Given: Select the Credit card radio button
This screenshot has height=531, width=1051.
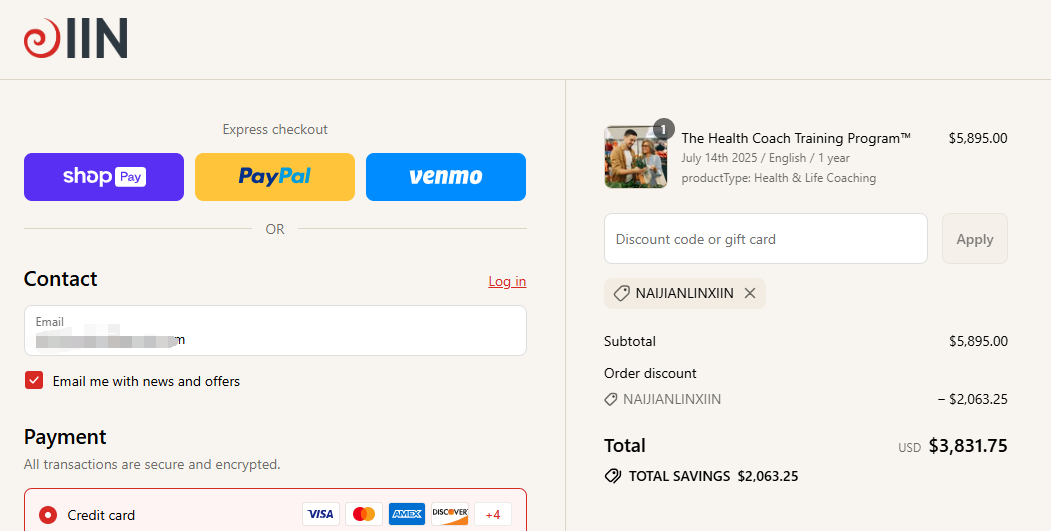Looking at the screenshot, I should (48, 515).
